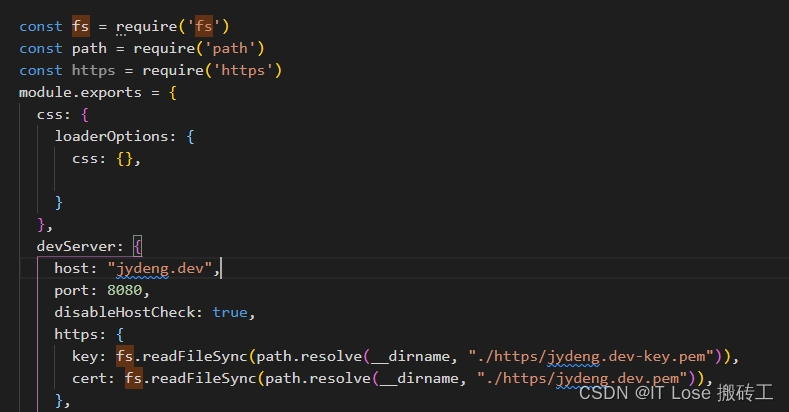Click module.exports text
Viewport: 789px width, 412px height.
(x=80, y=93)
